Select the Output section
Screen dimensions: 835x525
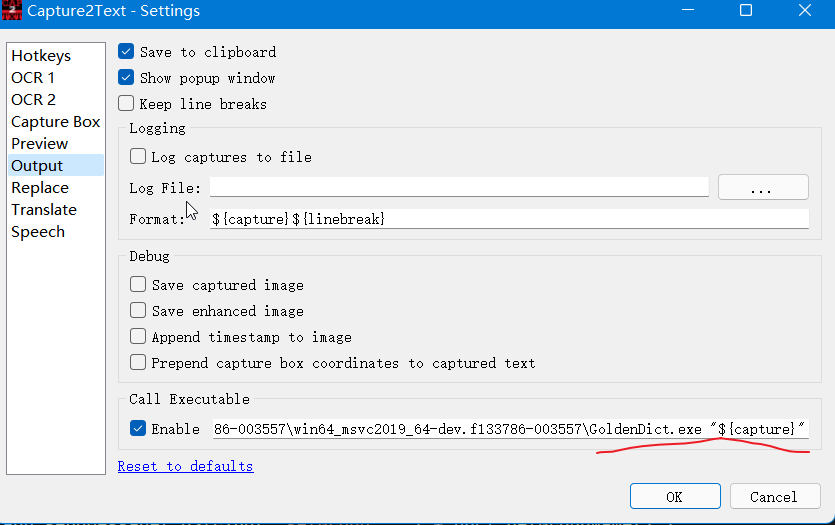click(56, 166)
